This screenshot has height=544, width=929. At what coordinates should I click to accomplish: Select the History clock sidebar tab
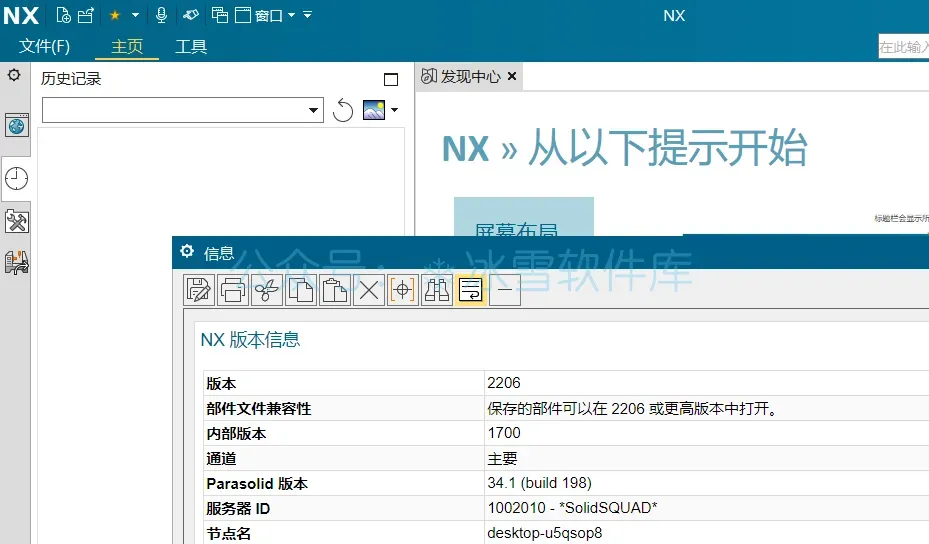[x=17, y=178]
